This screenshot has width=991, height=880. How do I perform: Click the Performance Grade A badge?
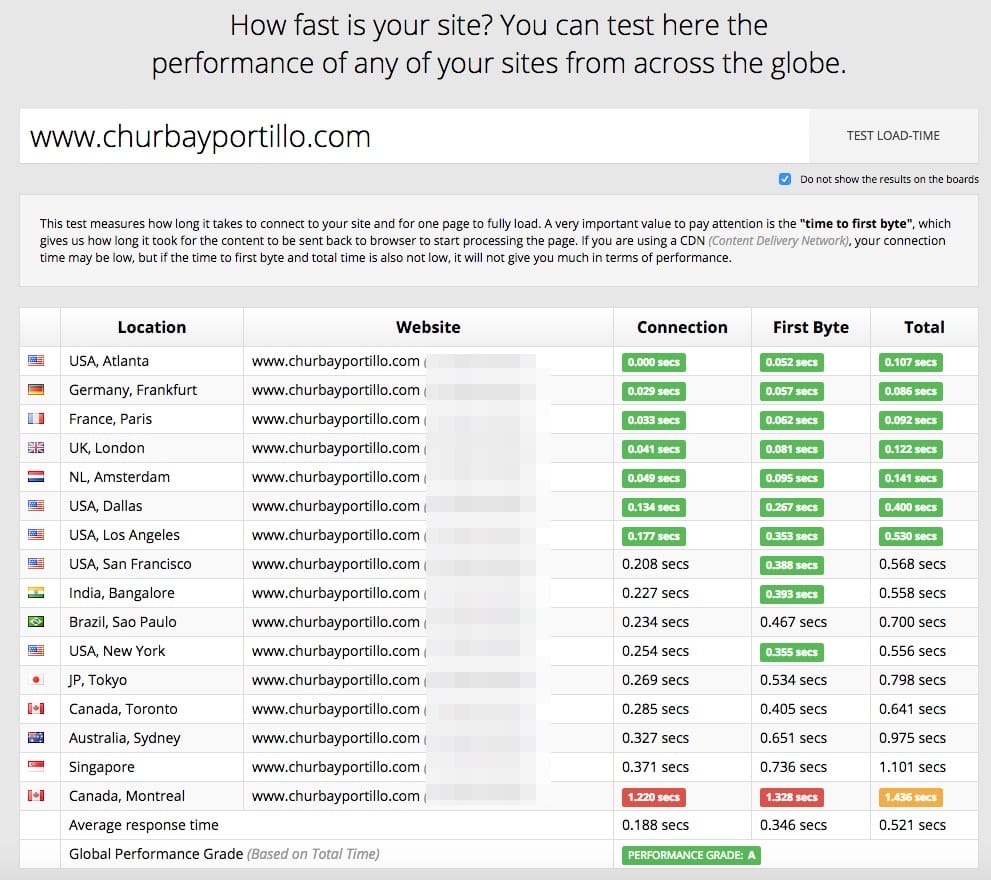pyautogui.click(x=691, y=855)
